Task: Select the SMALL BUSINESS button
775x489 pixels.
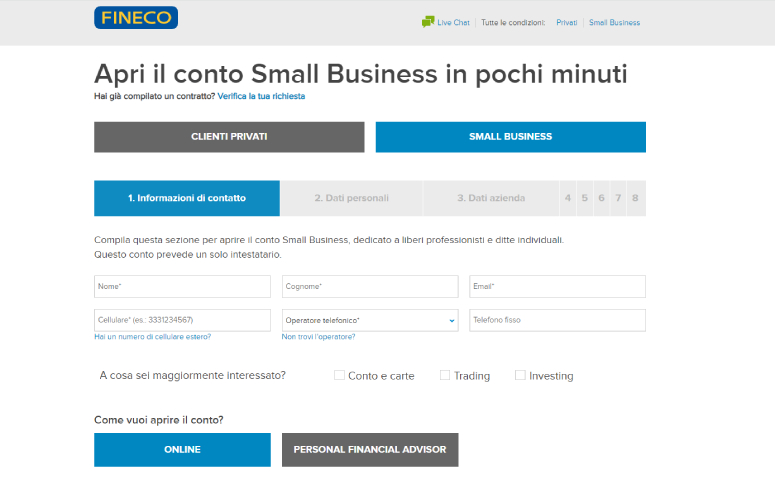Action: point(511,137)
